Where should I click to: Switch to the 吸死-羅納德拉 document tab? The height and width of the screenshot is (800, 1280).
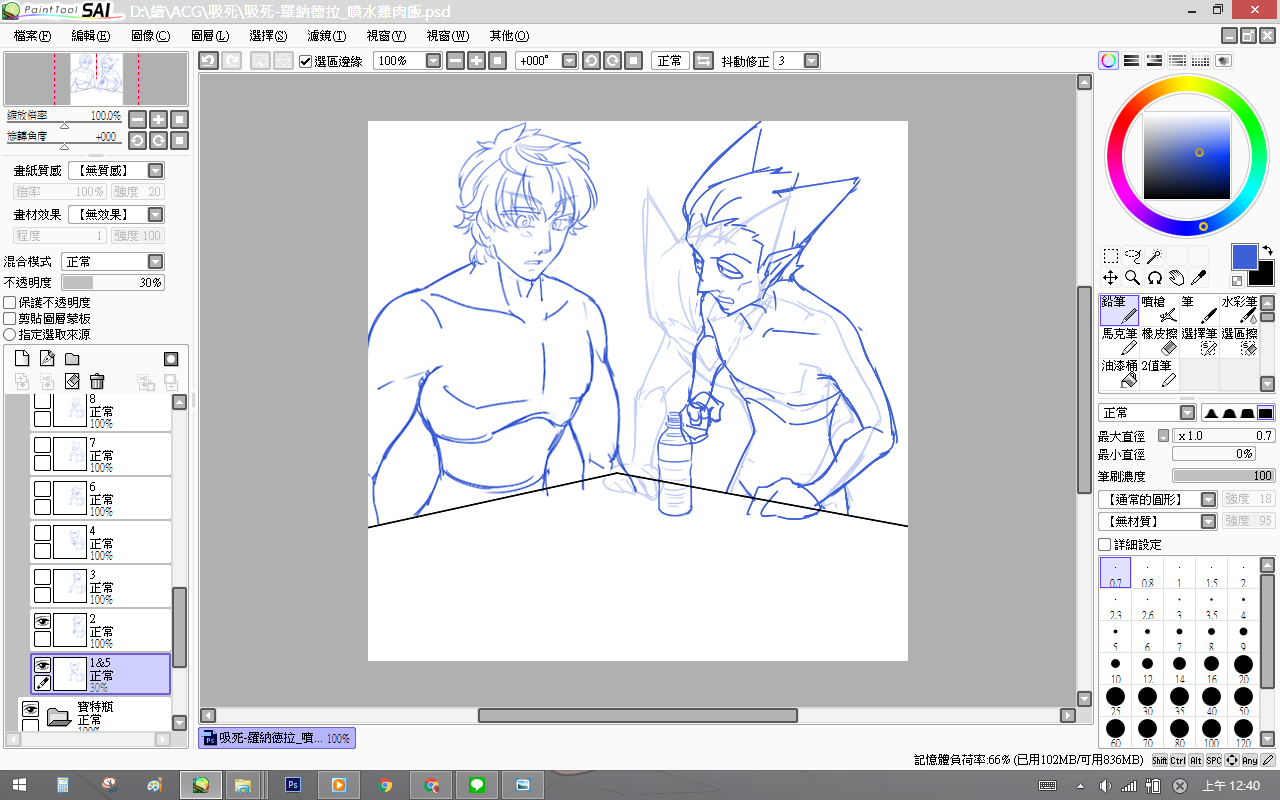click(x=277, y=738)
